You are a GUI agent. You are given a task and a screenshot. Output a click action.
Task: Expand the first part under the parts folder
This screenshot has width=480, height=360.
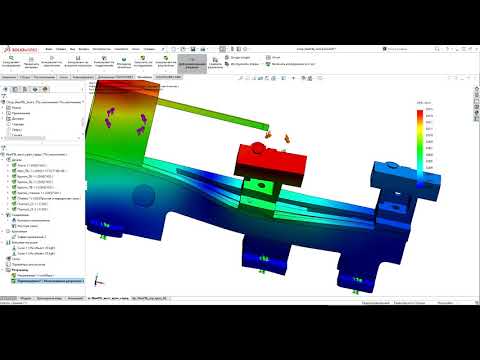pos(8,165)
